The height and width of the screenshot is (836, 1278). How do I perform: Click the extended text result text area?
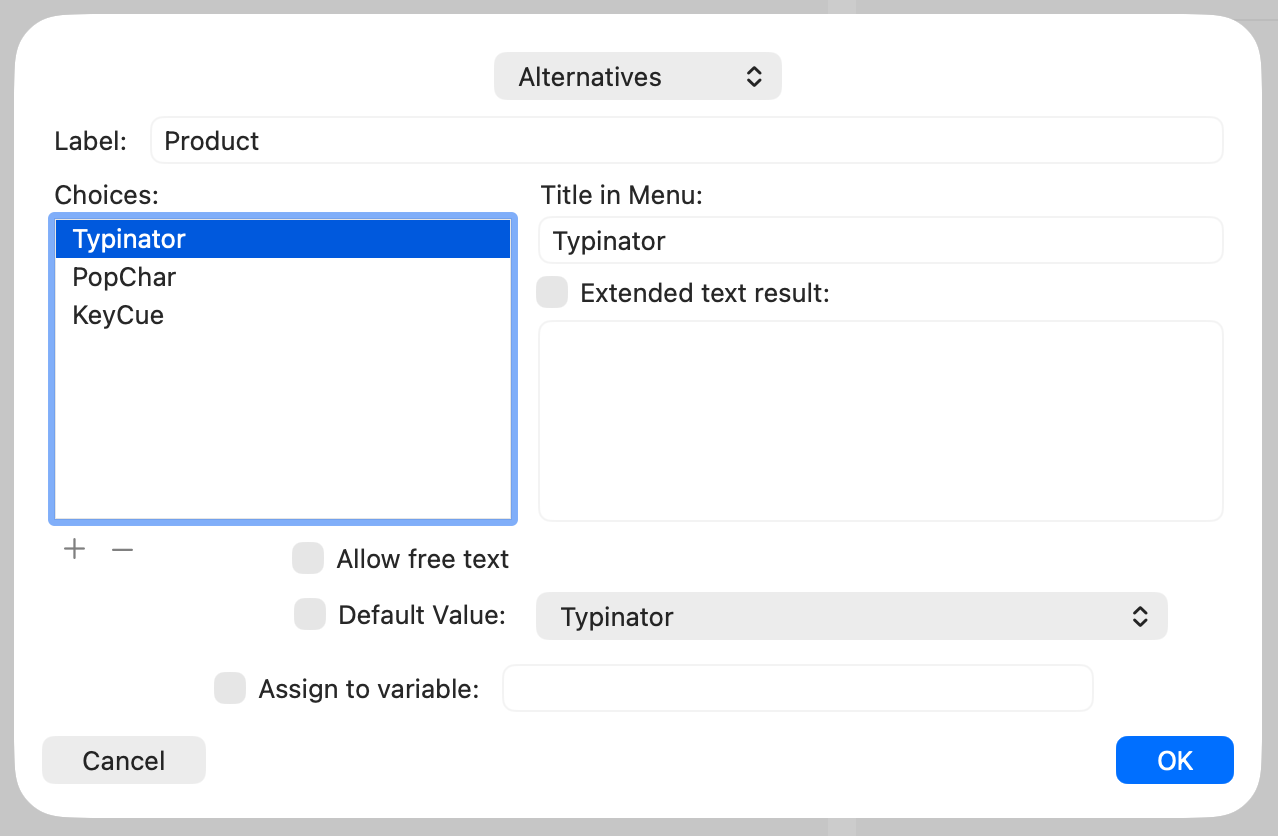[880, 420]
